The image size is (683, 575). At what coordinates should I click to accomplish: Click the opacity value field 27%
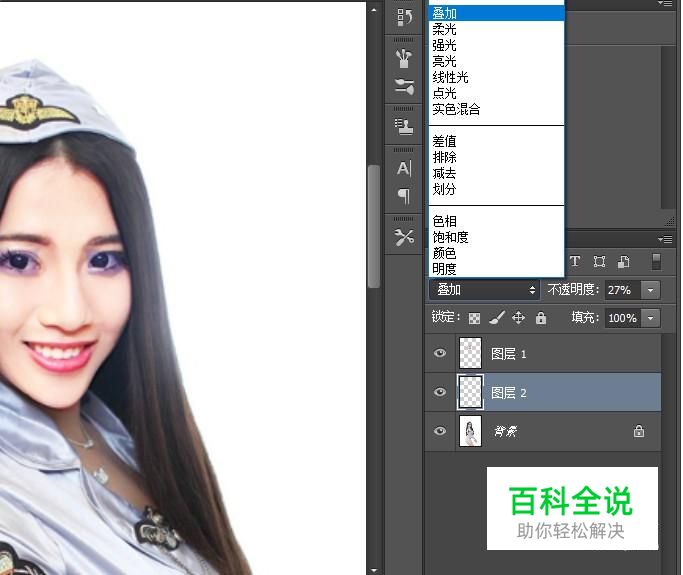[x=623, y=290]
